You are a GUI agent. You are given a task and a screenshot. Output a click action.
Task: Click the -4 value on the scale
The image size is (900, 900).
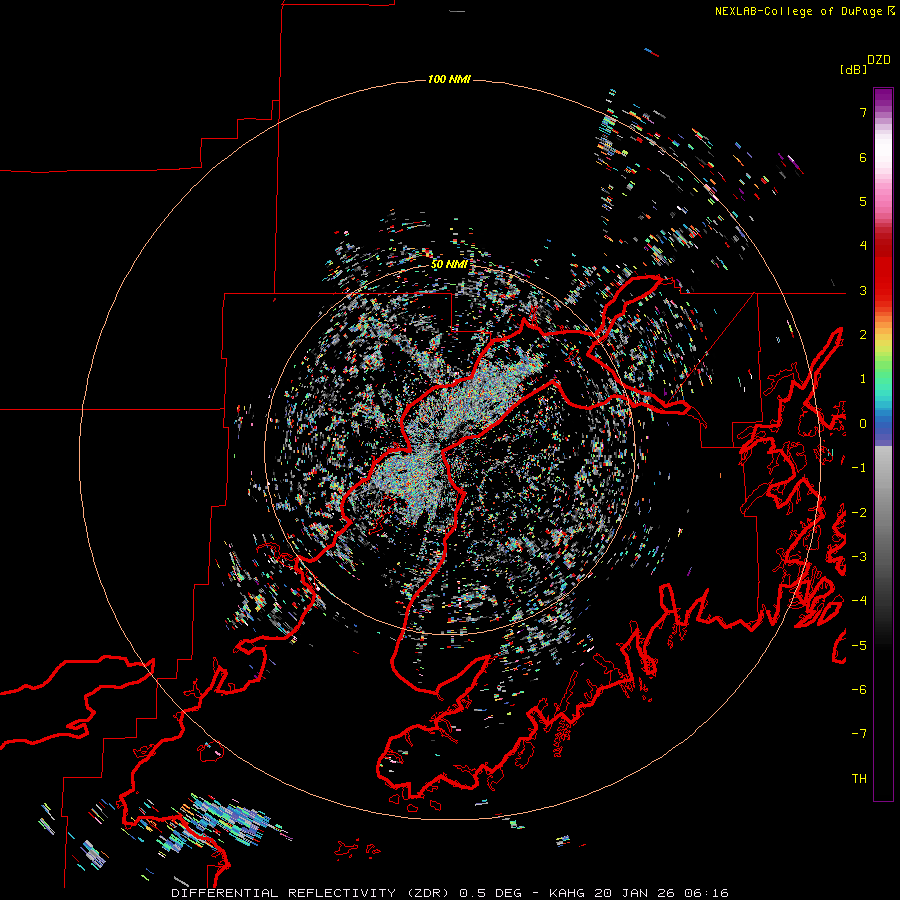pos(859,601)
